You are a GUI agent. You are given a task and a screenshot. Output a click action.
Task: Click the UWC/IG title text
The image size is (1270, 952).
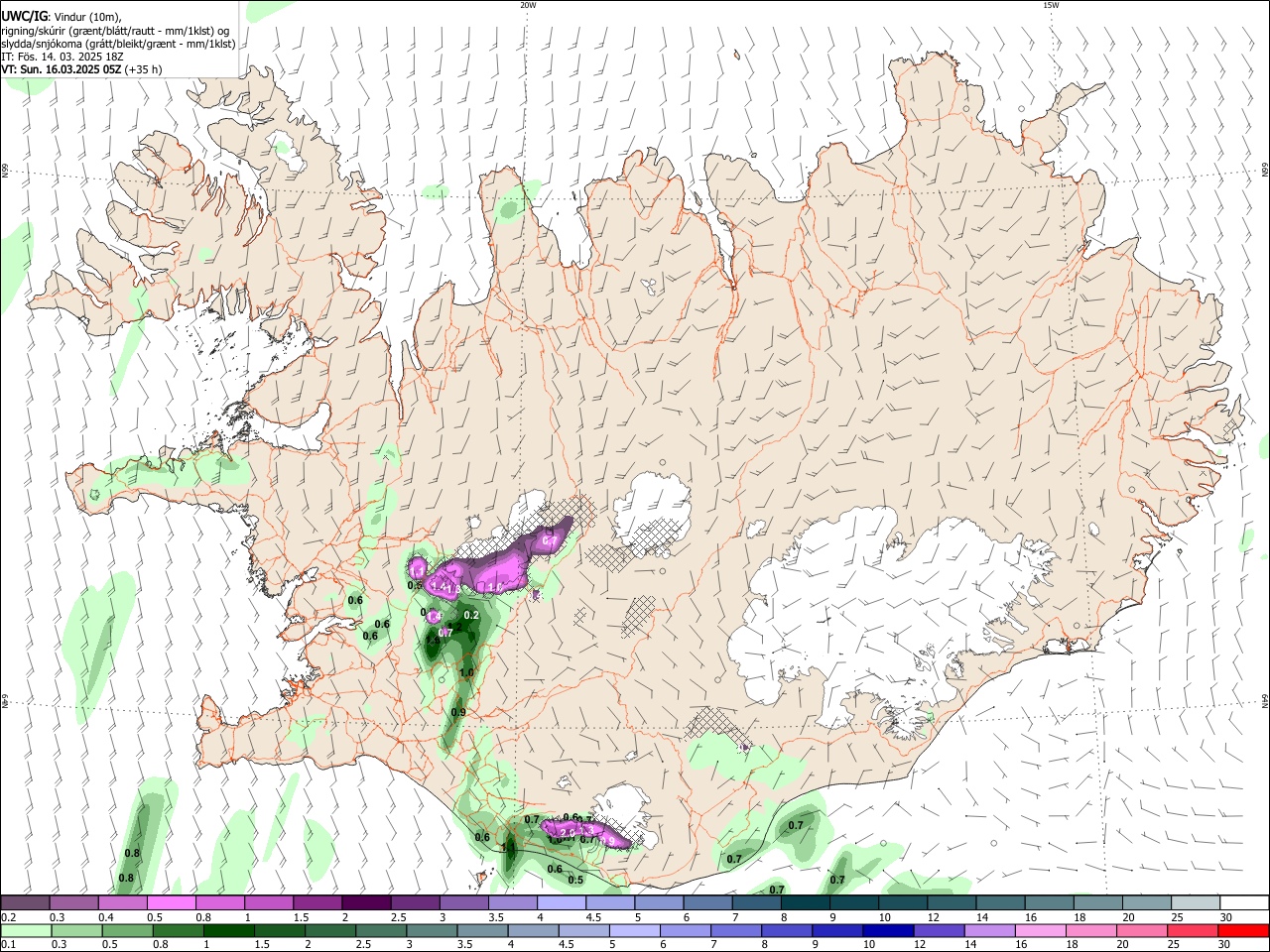pos(24,16)
